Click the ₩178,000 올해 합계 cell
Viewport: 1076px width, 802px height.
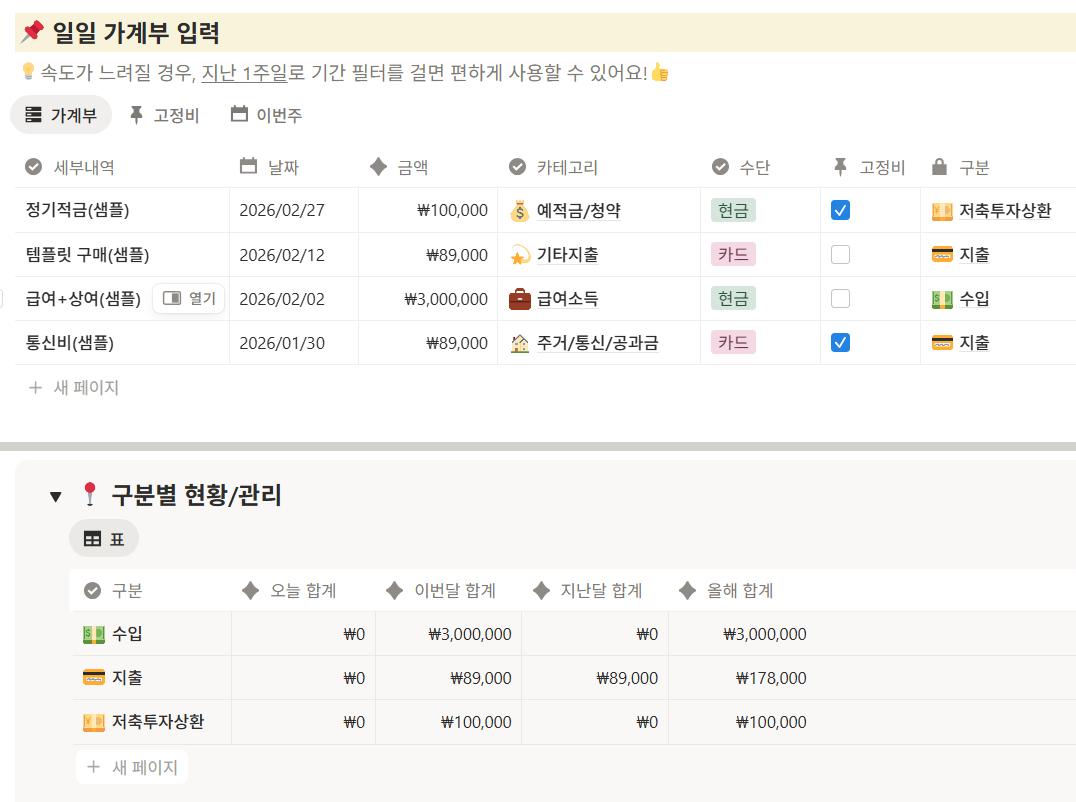(x=742, y=678)
